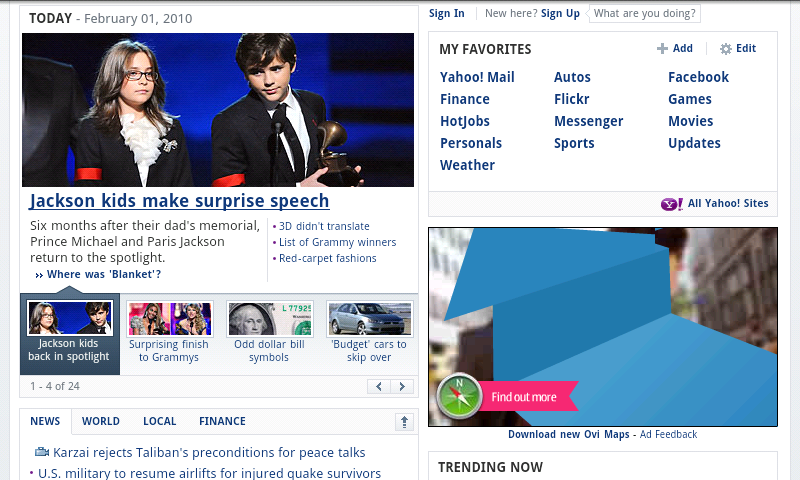Open 'Red-carpet fashions' link
The image size is (800, 480).
pyautogui.click(x=328, y=259)
